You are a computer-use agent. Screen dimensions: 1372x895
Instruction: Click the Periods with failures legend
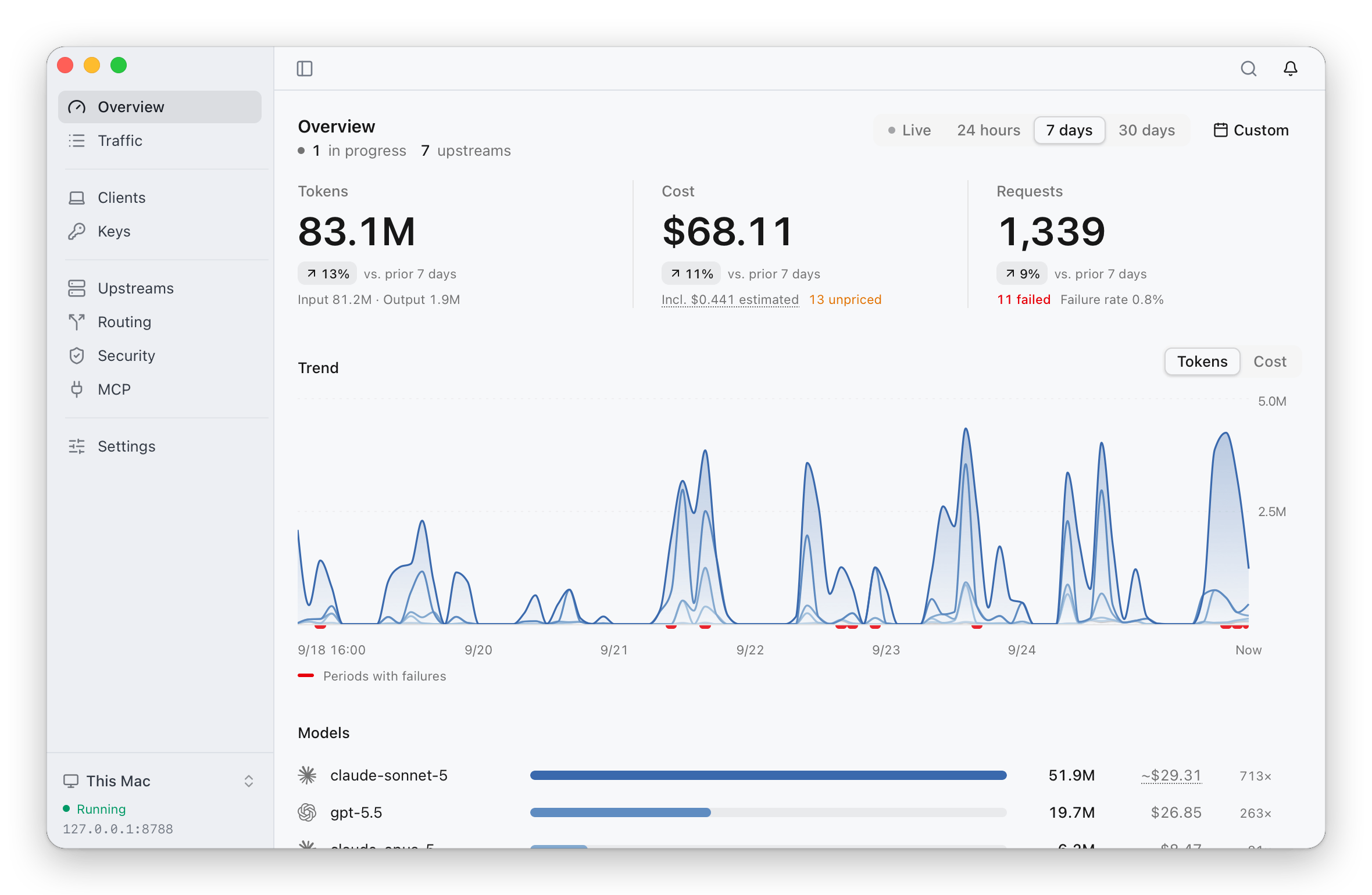[372, 676]
